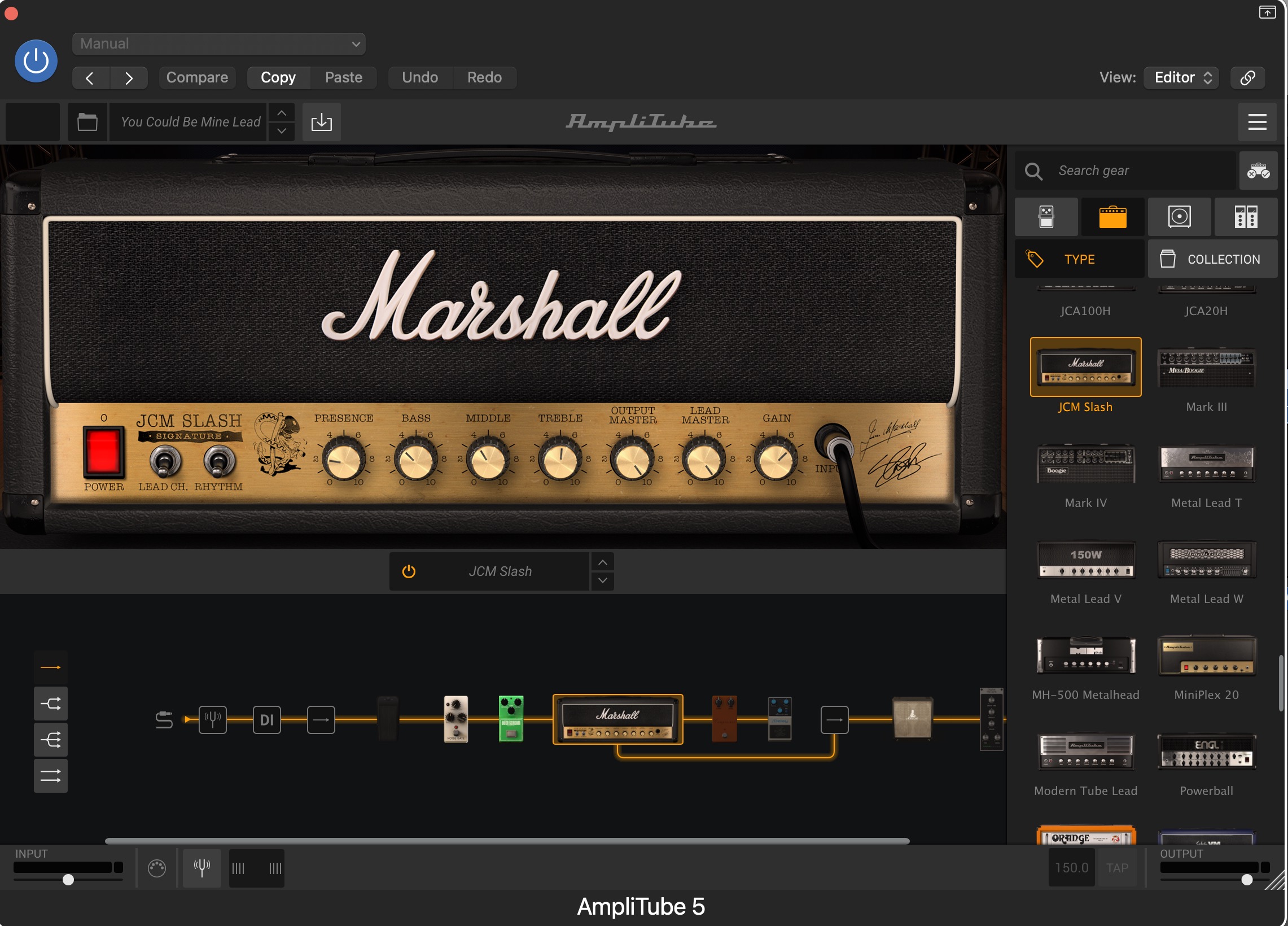Pick the Modern Tube Lead amp

click(x=1085, y=751)
